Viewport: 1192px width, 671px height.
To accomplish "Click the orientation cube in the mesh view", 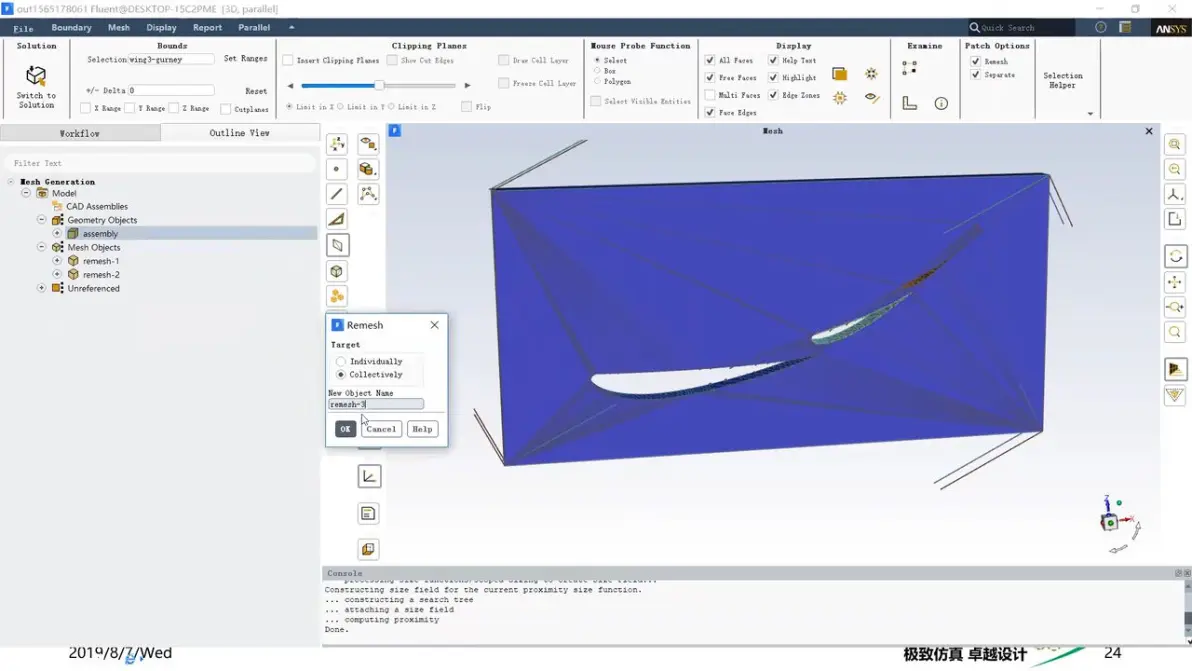I will tap(1110, 522).
